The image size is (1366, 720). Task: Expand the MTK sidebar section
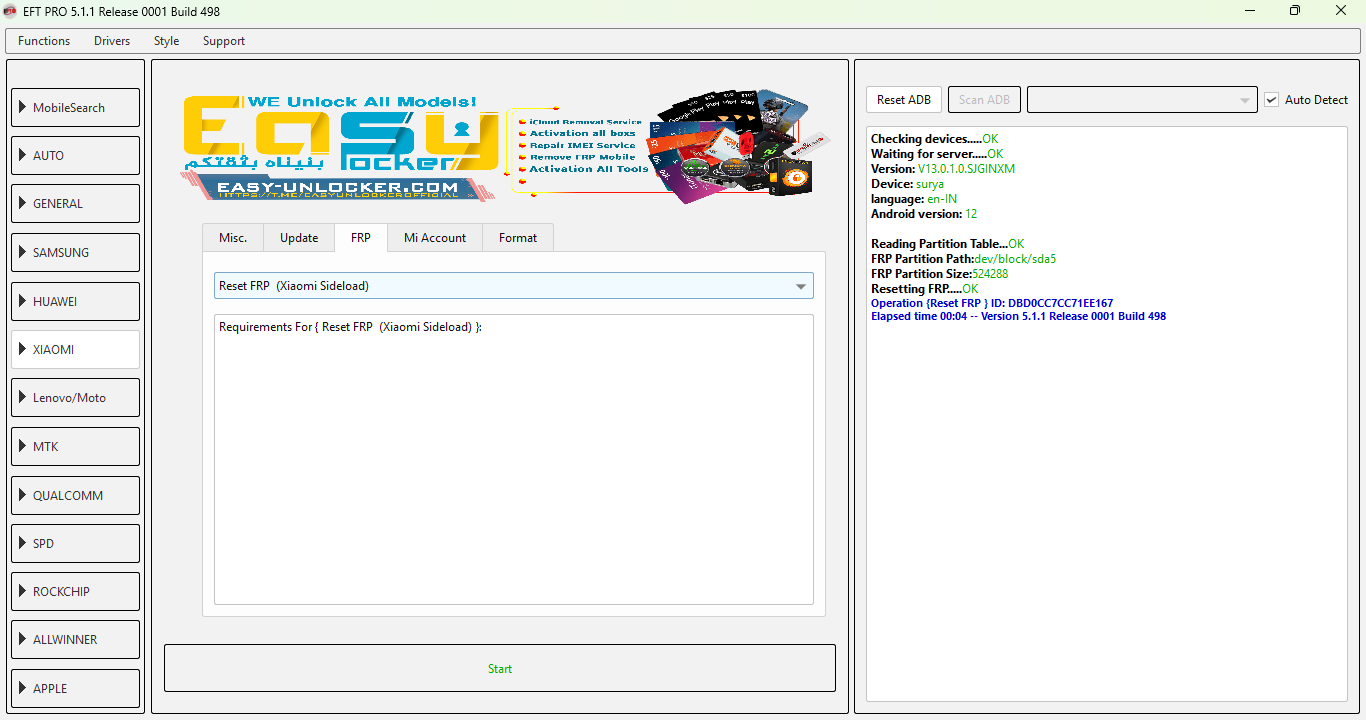pyautogui.click(x=75, y=447)
